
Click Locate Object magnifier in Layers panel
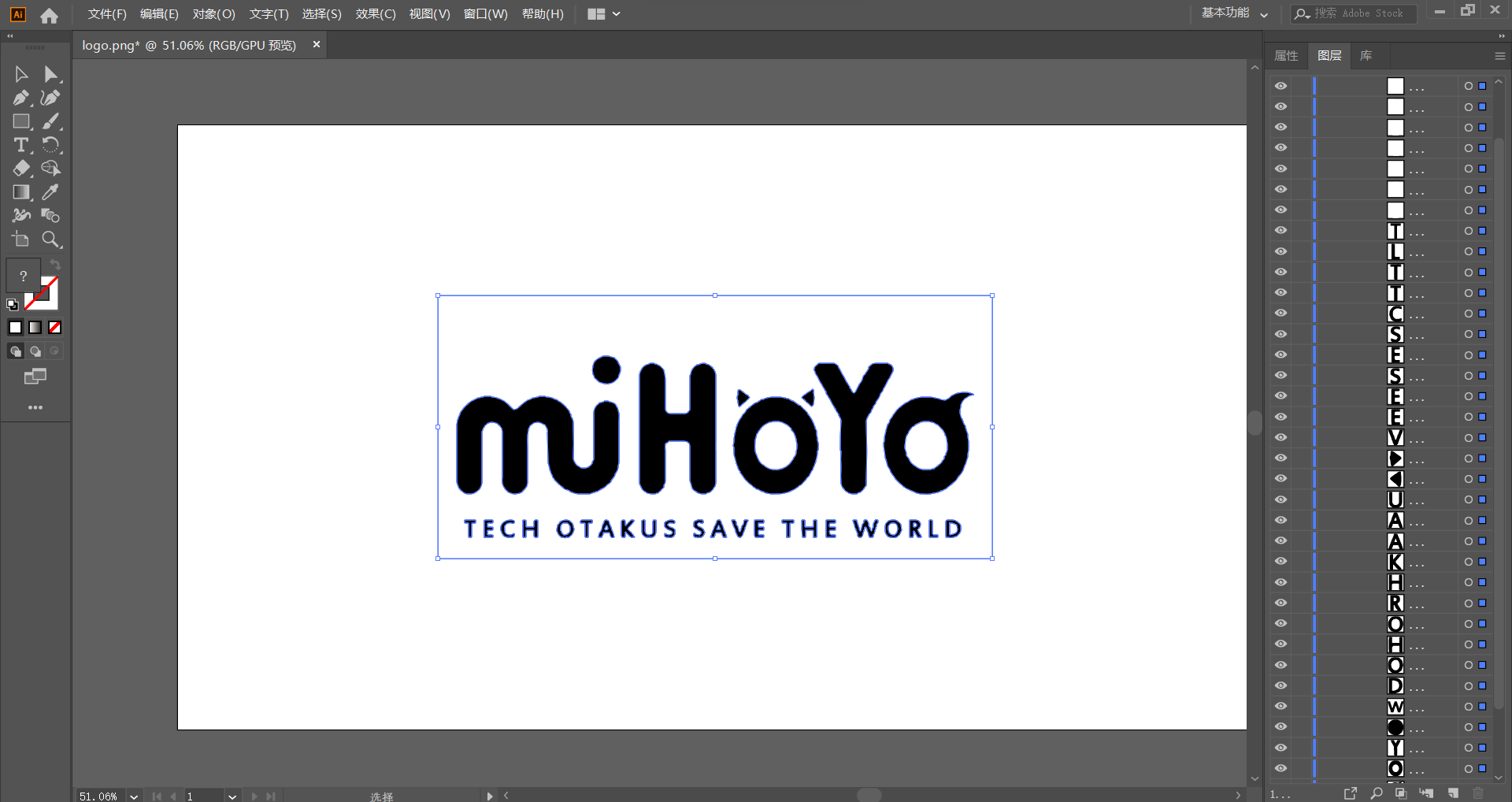(x=1376, y=793)
